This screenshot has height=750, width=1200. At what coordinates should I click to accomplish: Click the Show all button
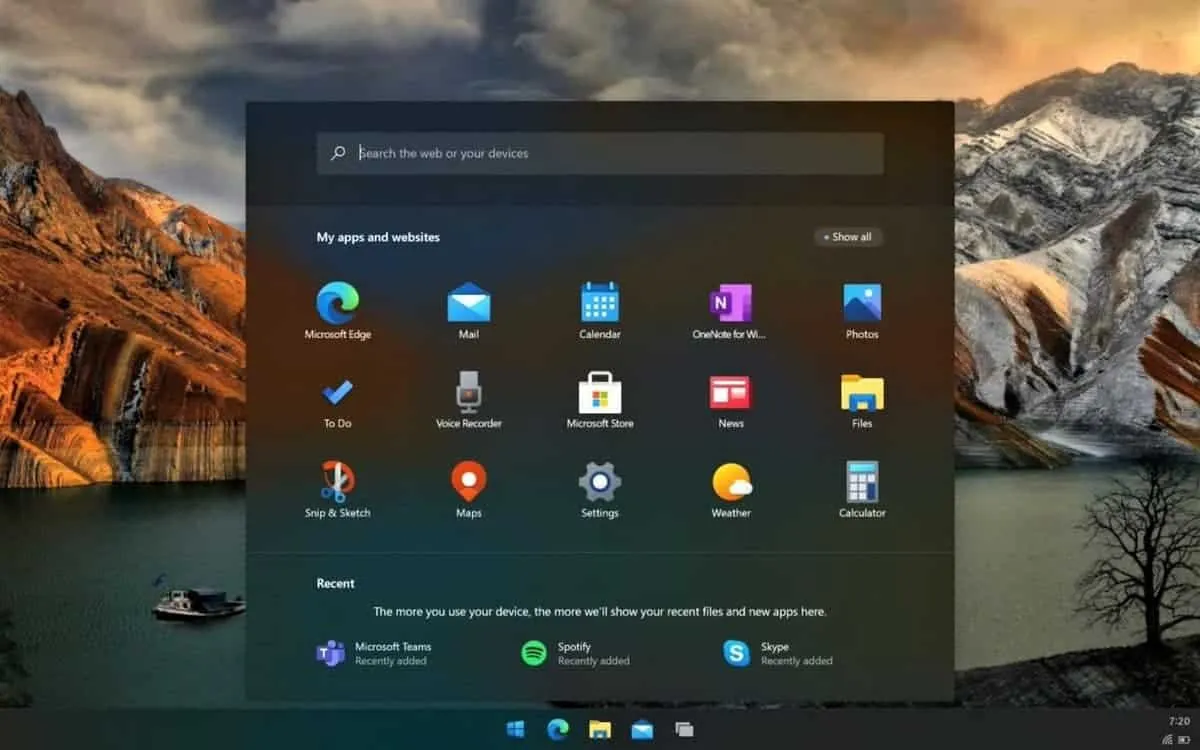click(846, 237)
